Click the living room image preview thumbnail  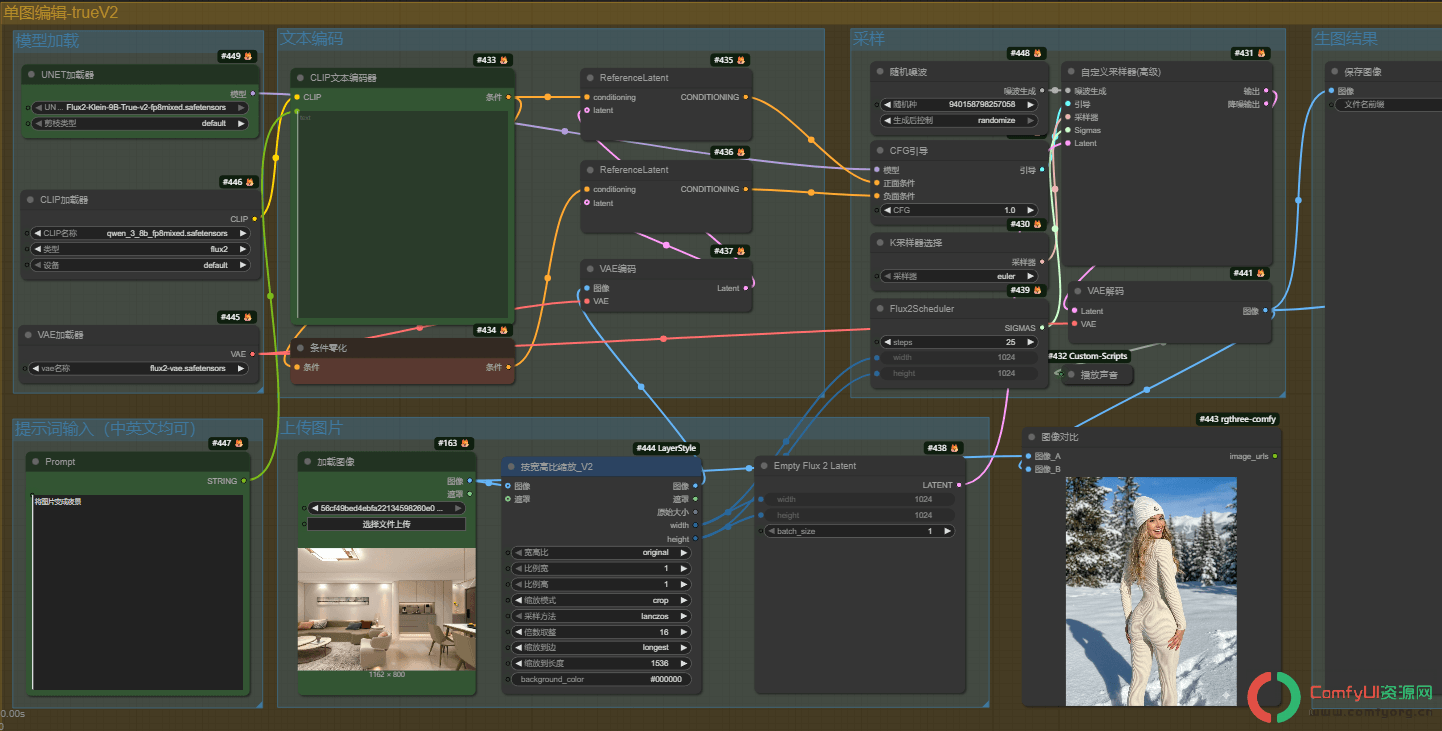386,609
